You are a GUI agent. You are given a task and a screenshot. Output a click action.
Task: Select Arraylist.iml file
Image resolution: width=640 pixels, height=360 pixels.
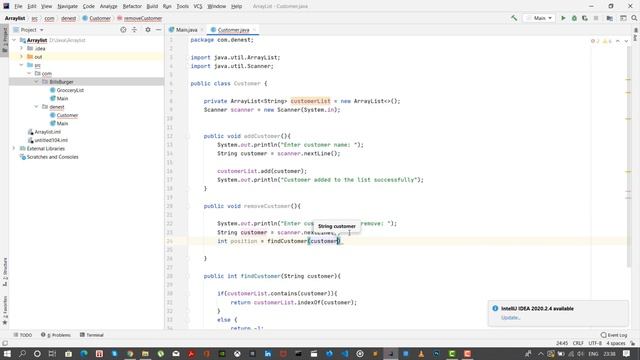click(47, 132)
